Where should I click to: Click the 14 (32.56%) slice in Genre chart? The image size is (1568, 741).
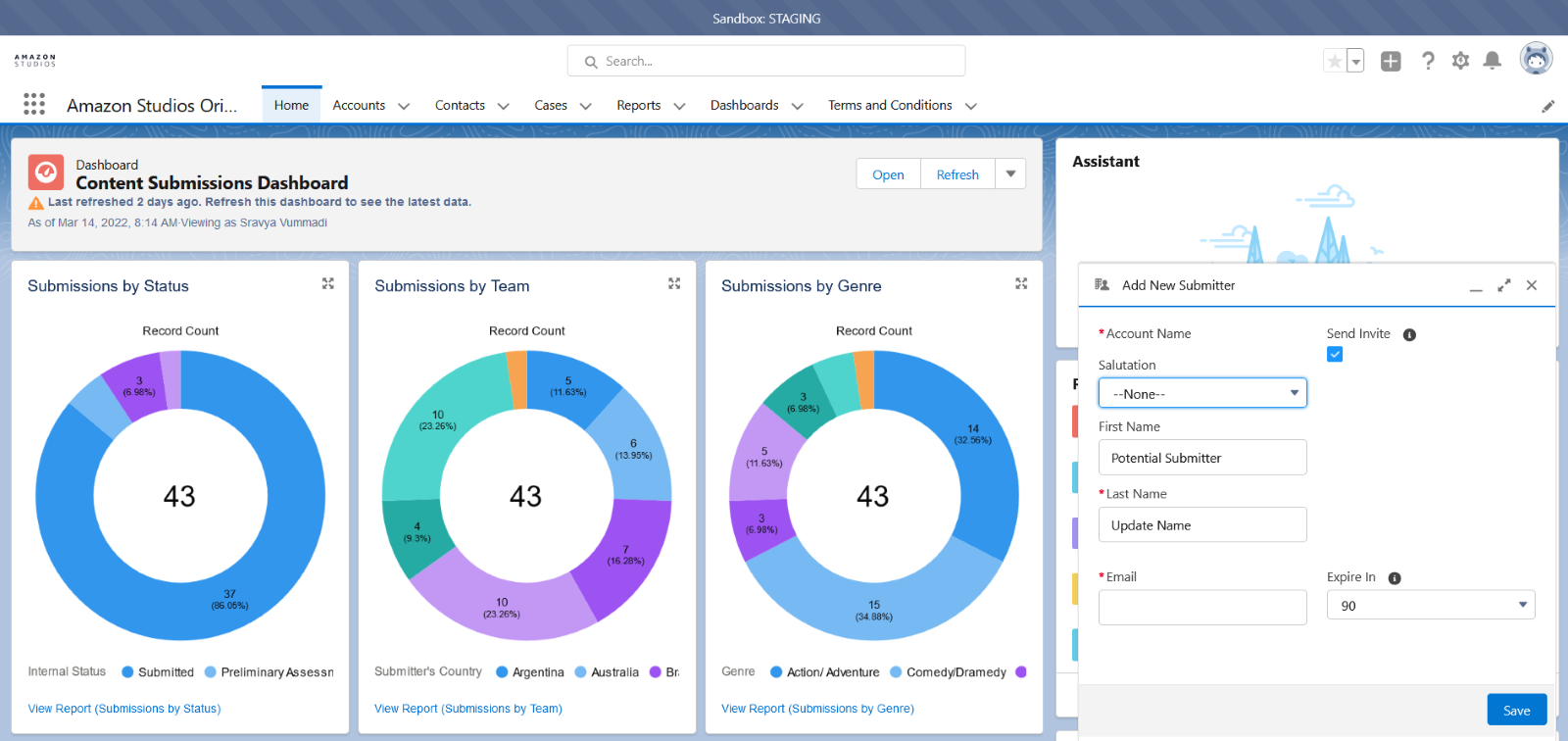(x=972, y=434)
